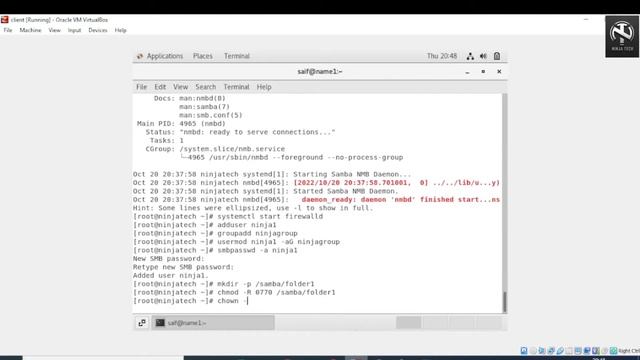The image size is (640, 360).
Task: Click the saif@name1 taskbar window button
Action: pyautogui.click(x=213, y=323)
